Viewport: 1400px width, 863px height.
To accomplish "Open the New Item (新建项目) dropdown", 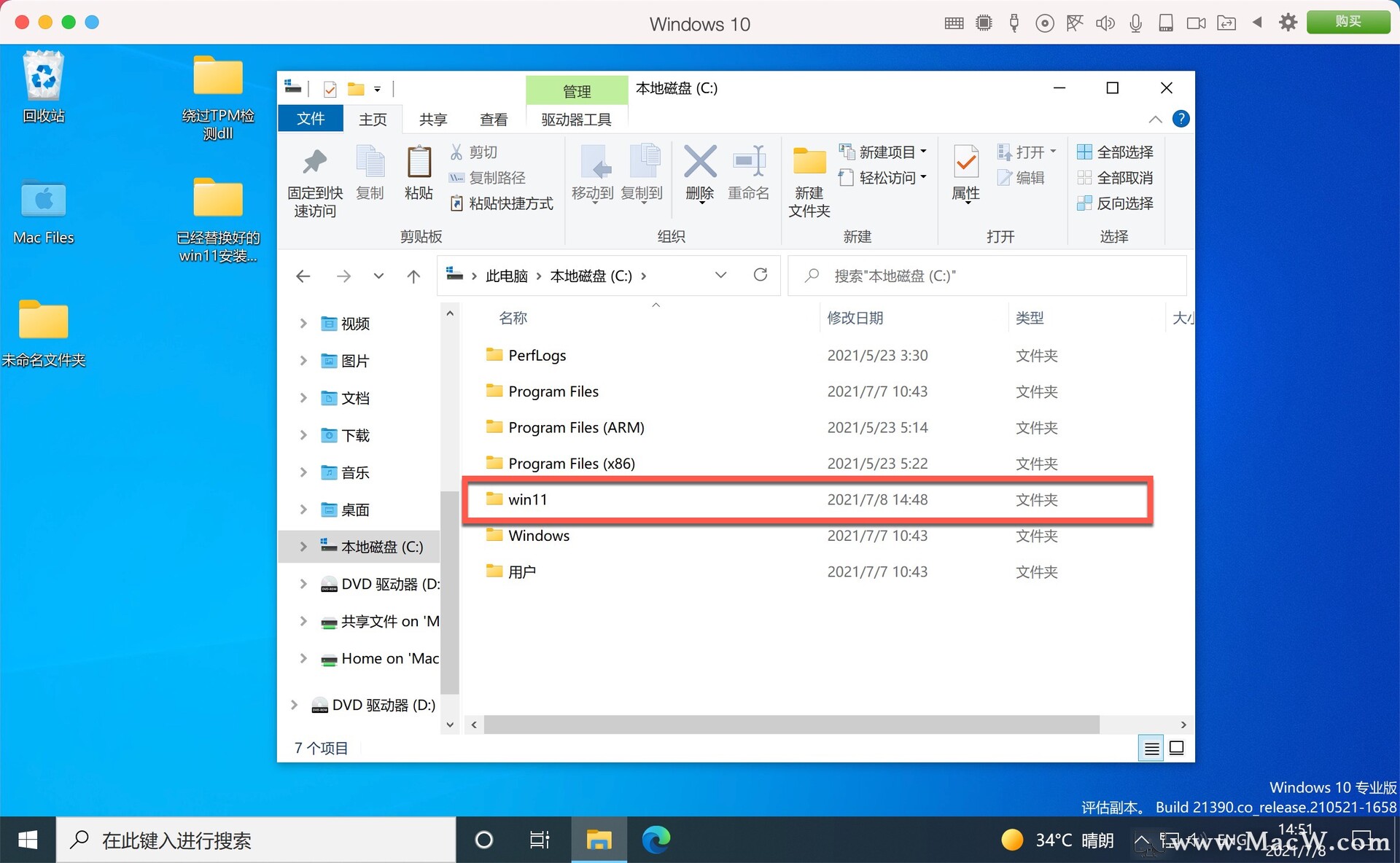I will click(884, 152).
